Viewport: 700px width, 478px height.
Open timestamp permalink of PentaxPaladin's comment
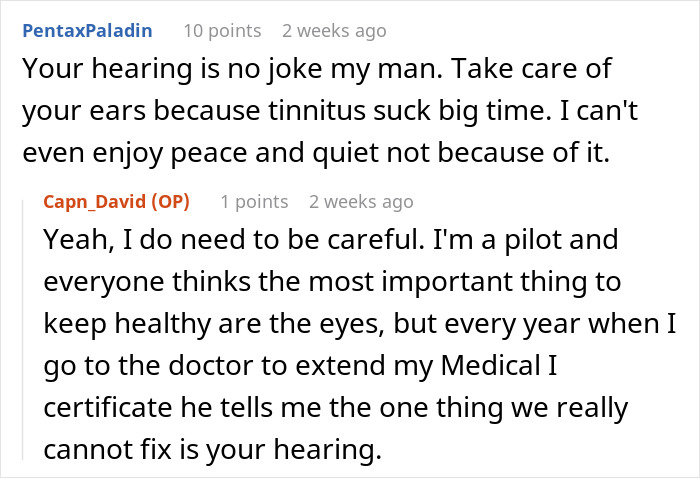[333, 29]
